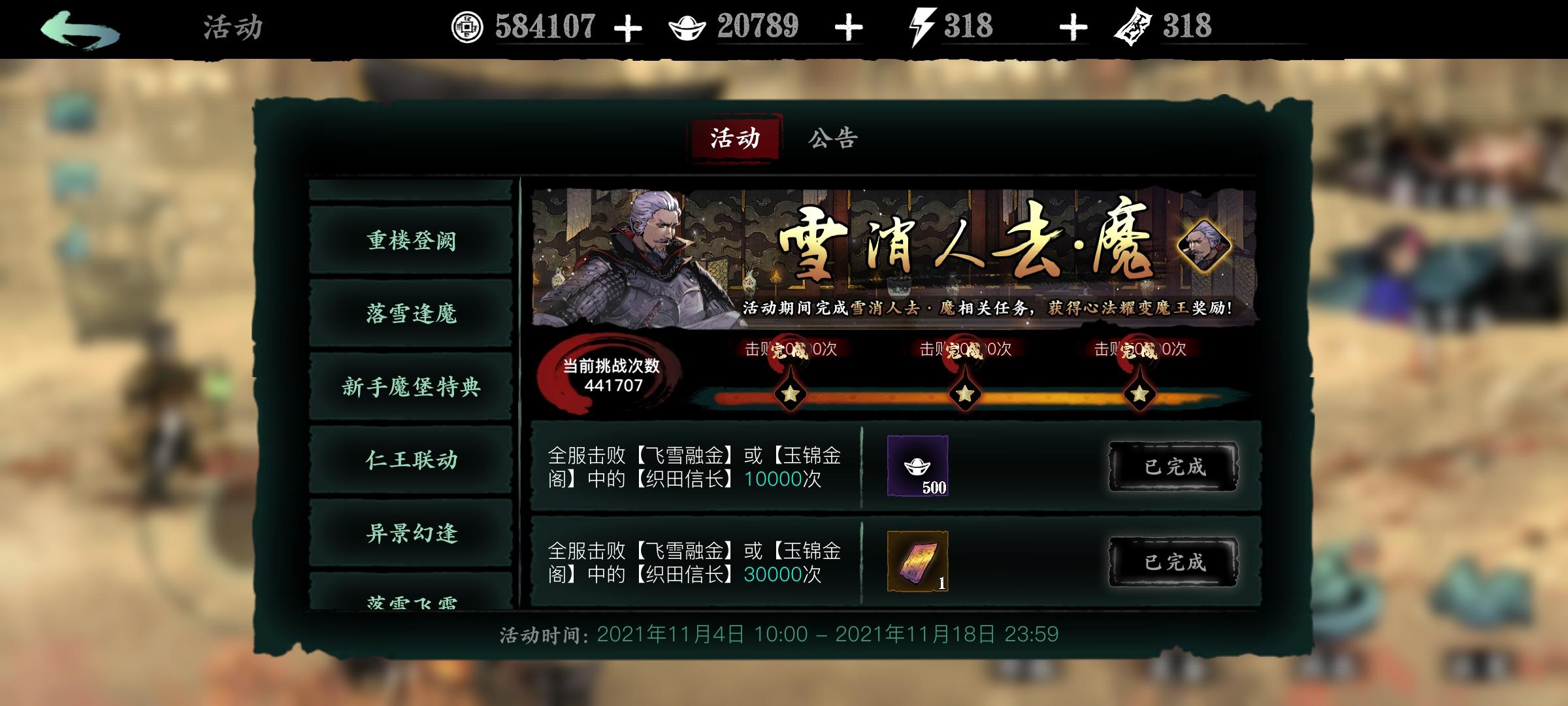Add lightning energy with plus button
The height and width of the screenshot is (706, 1568).
pos(1073,29)
